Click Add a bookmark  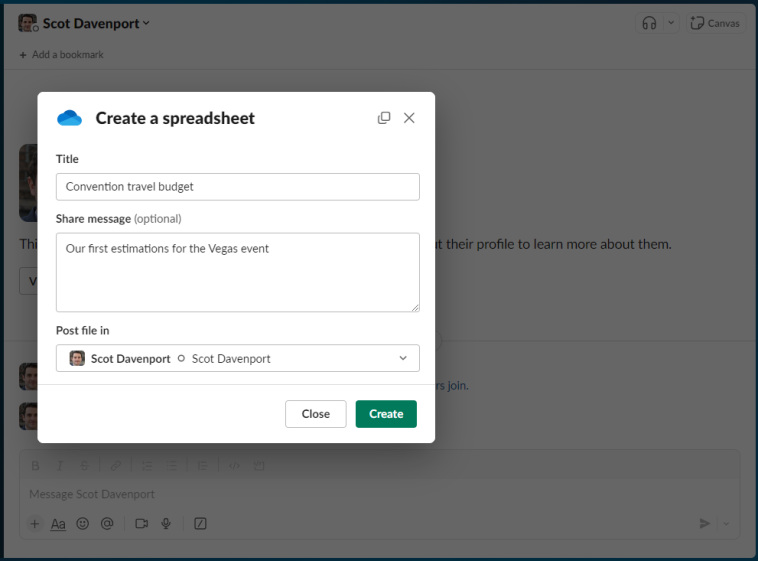(x=61, y=55)
